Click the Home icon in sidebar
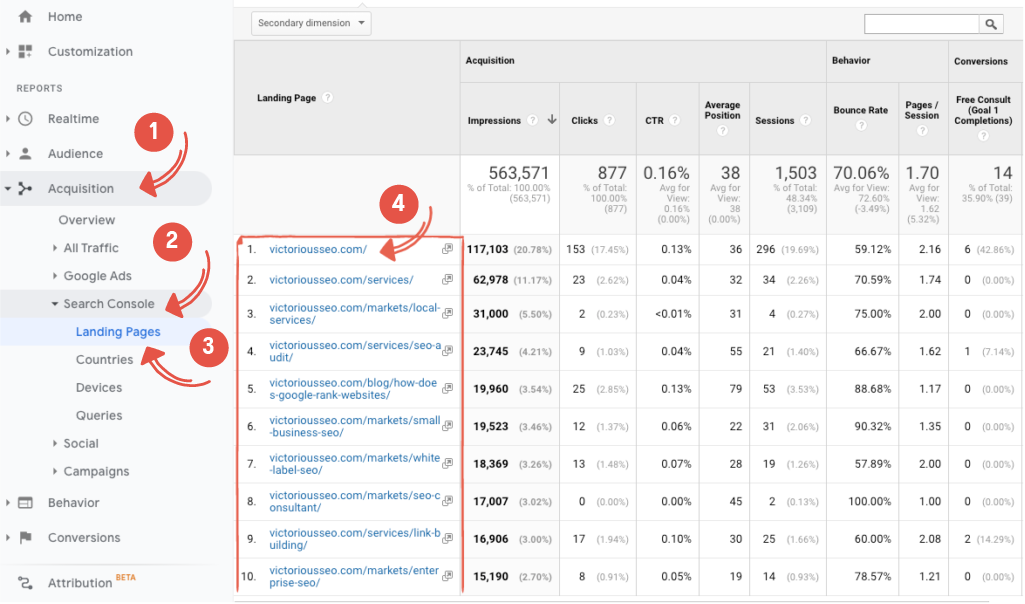Viewport: 1025px width, 604px height. pos(25,17)
